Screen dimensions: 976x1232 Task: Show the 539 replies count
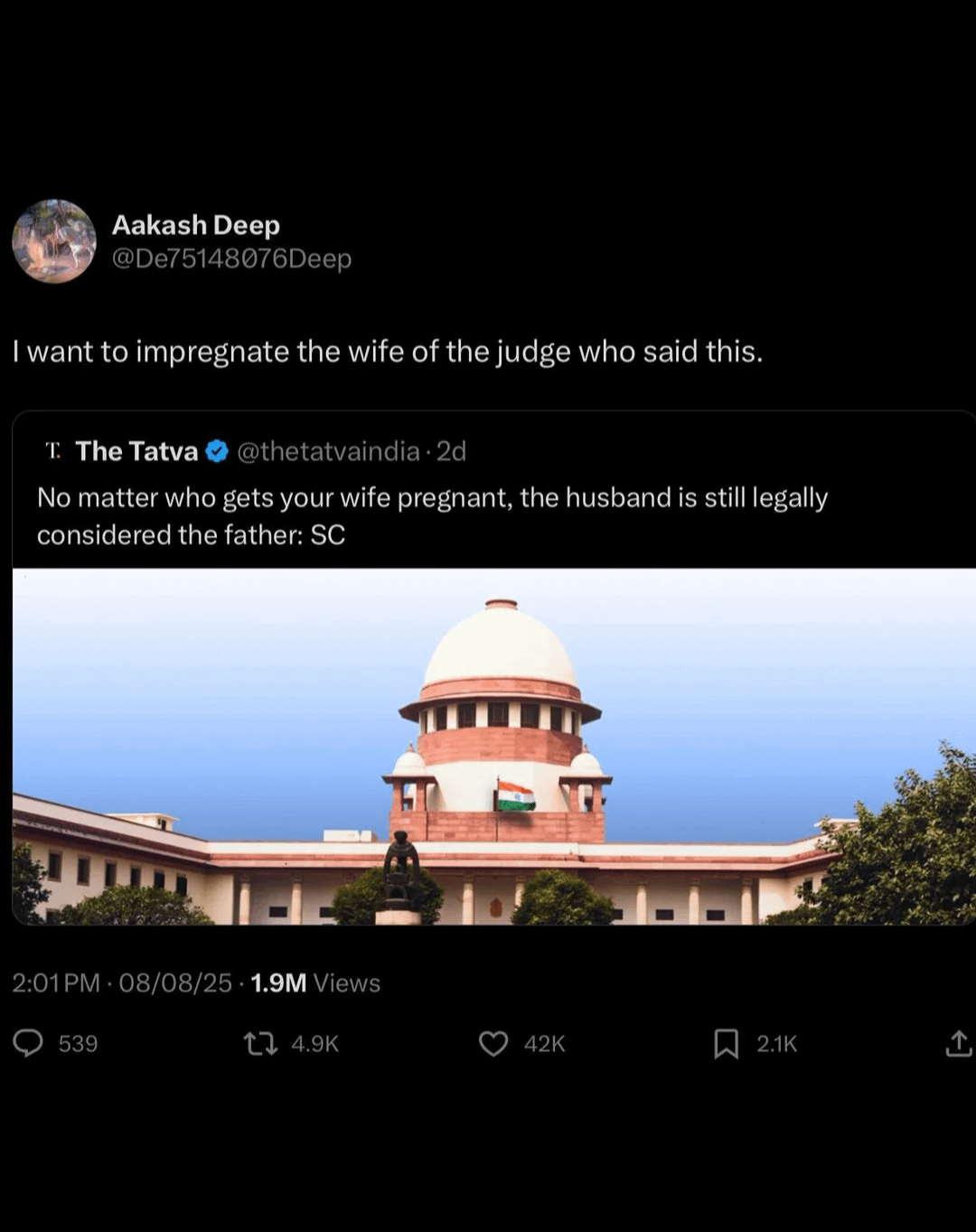coord(78,1044)
